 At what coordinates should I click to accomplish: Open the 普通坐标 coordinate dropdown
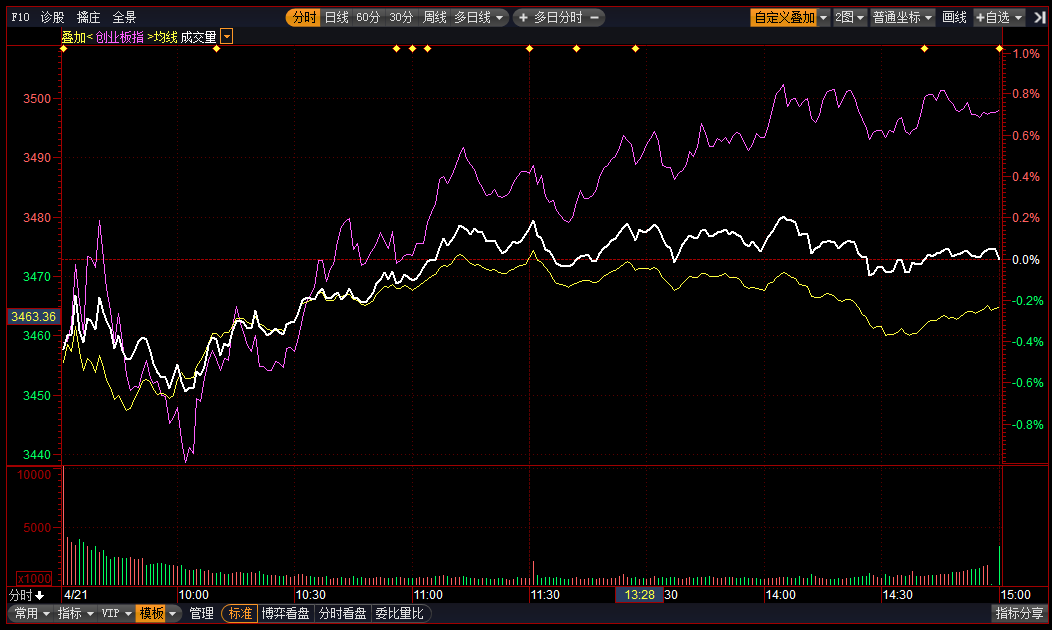[902, 17]
